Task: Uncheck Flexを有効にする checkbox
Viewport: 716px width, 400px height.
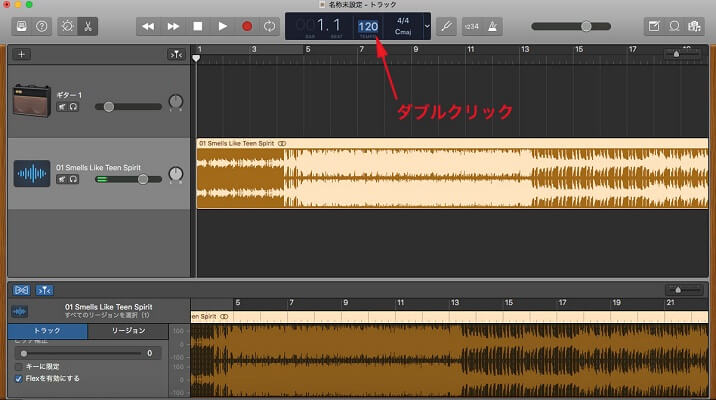Action: click(19, 379)
